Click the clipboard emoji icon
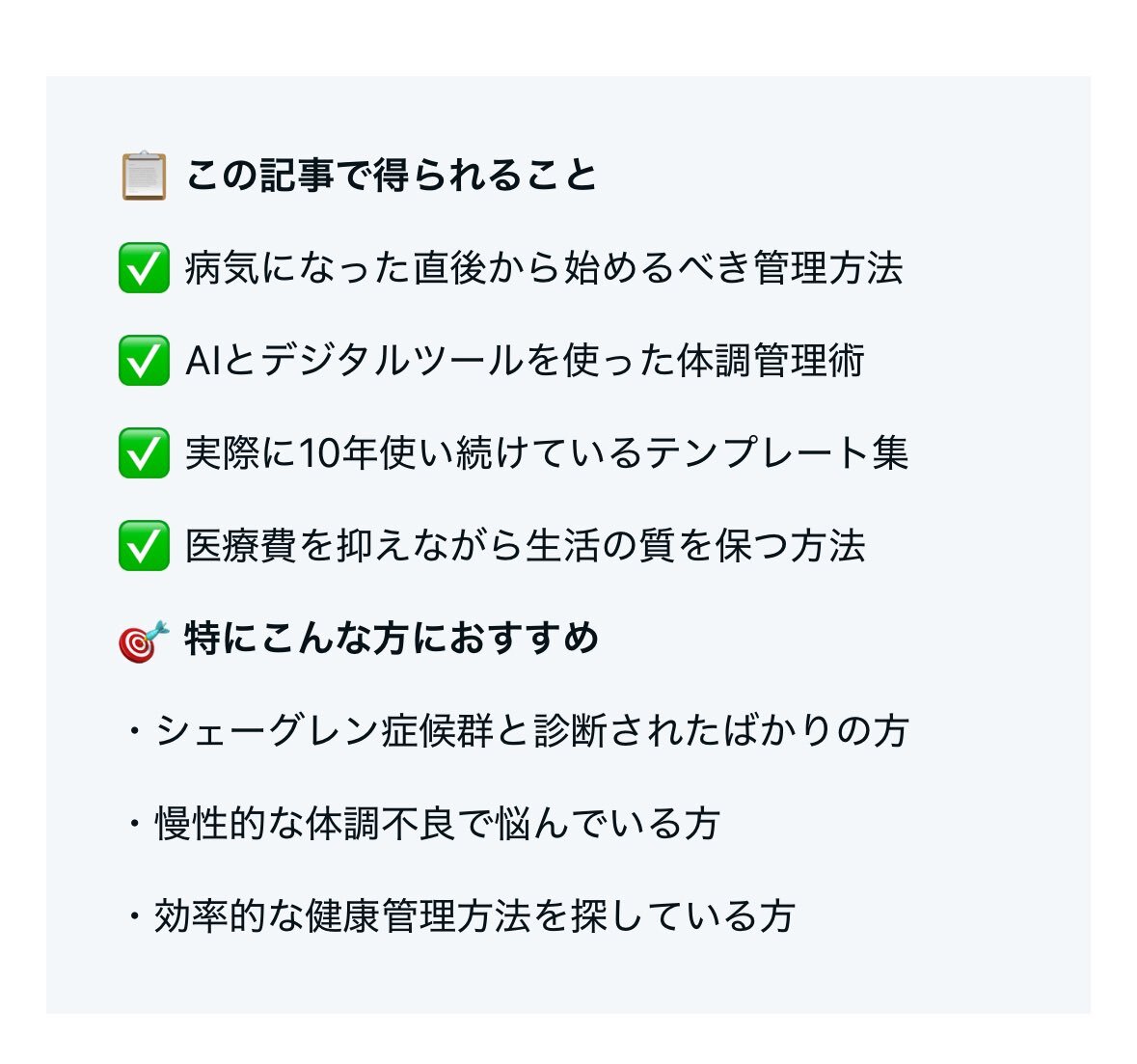The height and width of the screenshot is (1064, 1137). coord(144,176)
